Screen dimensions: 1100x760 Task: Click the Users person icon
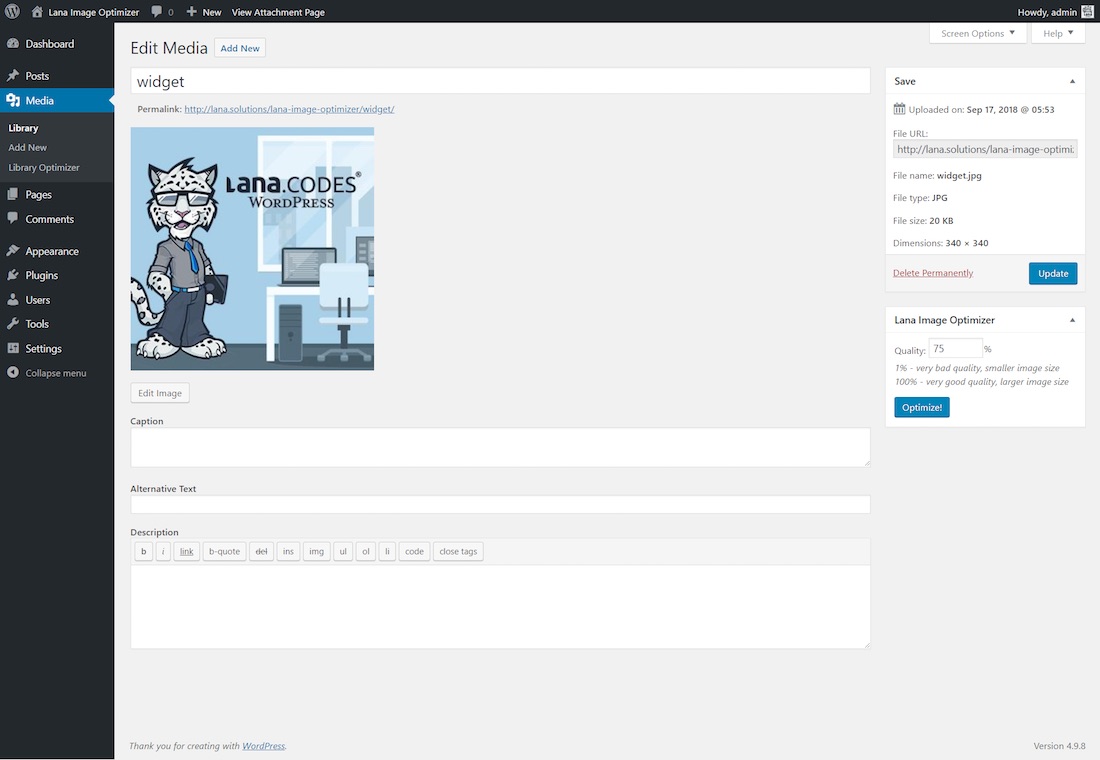point(13,300)
